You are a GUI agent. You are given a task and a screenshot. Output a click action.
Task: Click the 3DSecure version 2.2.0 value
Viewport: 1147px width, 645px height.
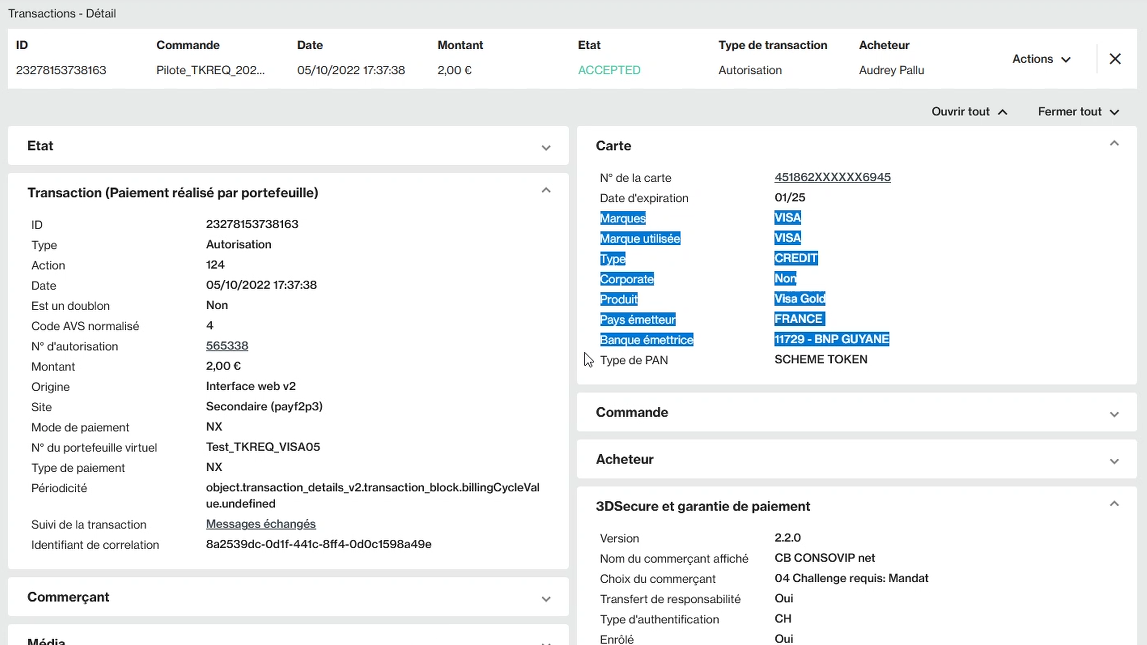(x=787, y=538)
